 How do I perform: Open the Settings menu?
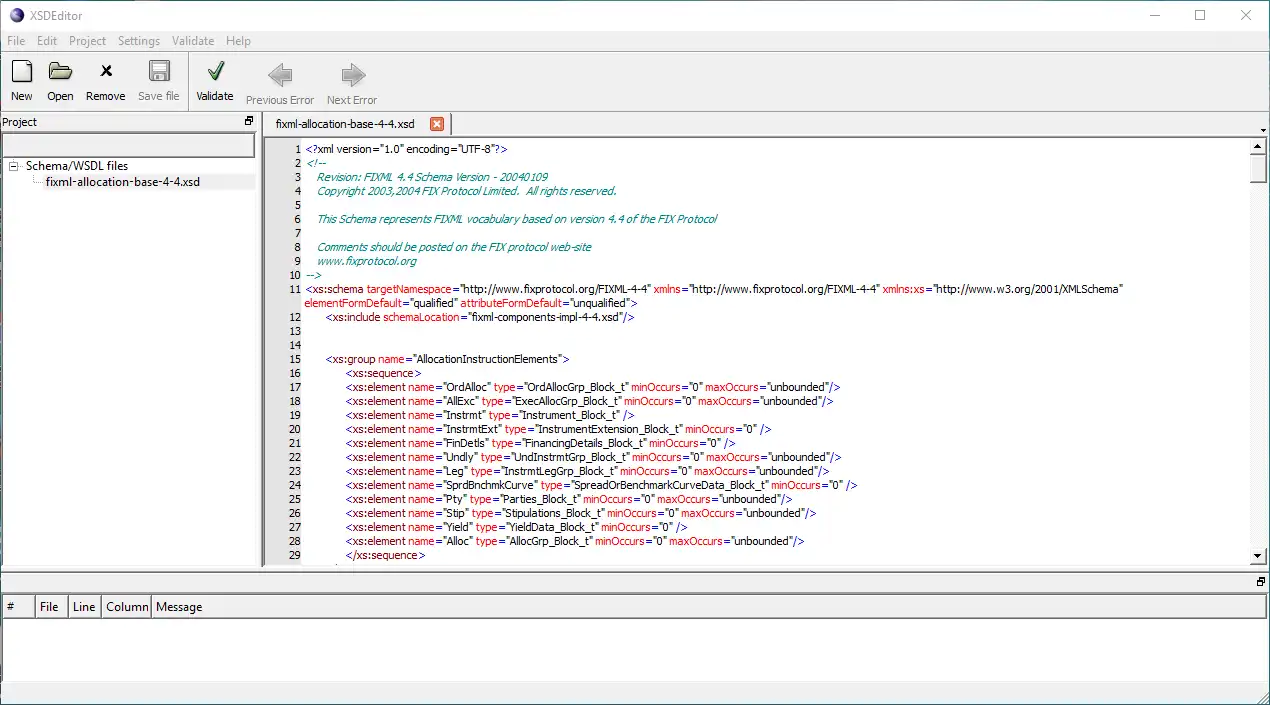point(139,41)
